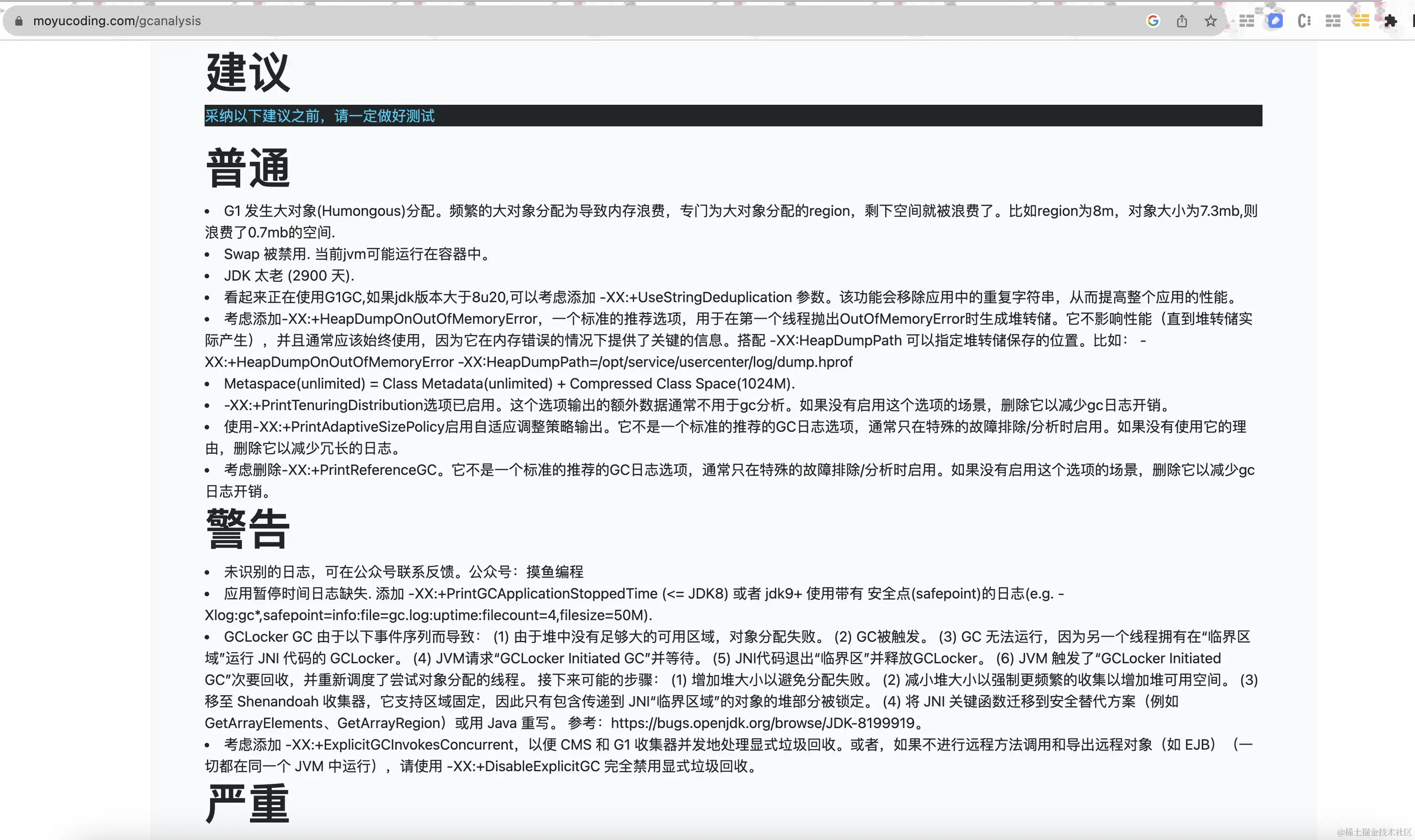
Task: Click the 'JDK 太老 (2900 天)' bullet
Action: tap(289, 275)
